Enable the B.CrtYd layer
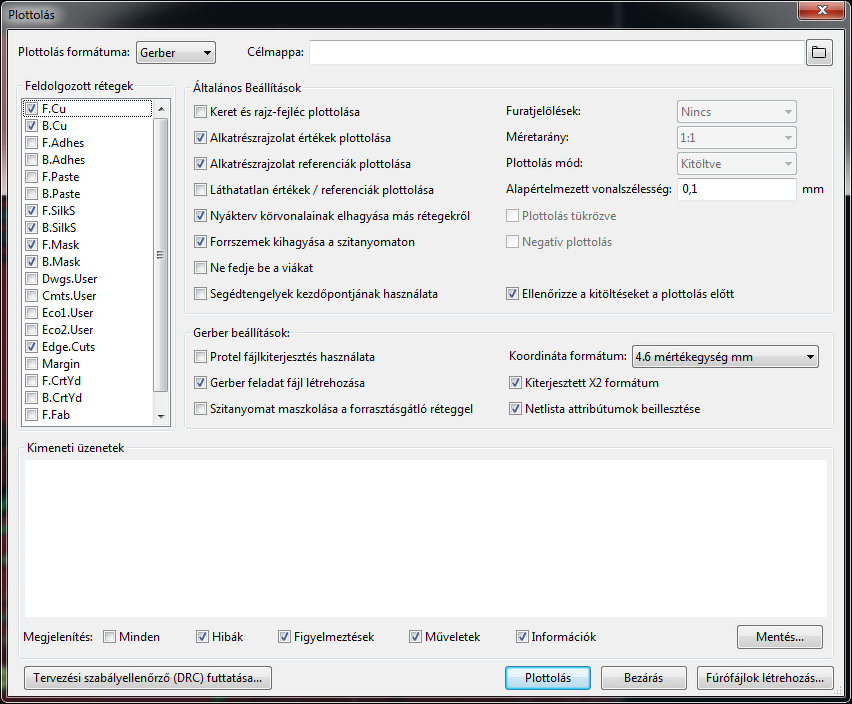The width and height of the screenshot is (852, 704). (x=32, y=398)
